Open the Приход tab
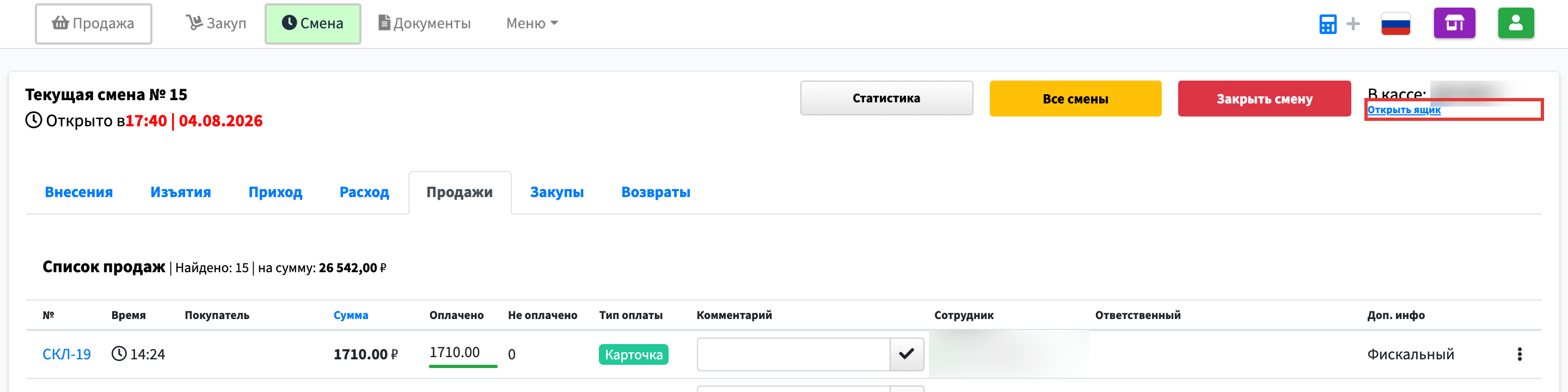Image resolution: width=1568 pixels, height=392 pixels. pyautogui.click(x=275, y=192)
